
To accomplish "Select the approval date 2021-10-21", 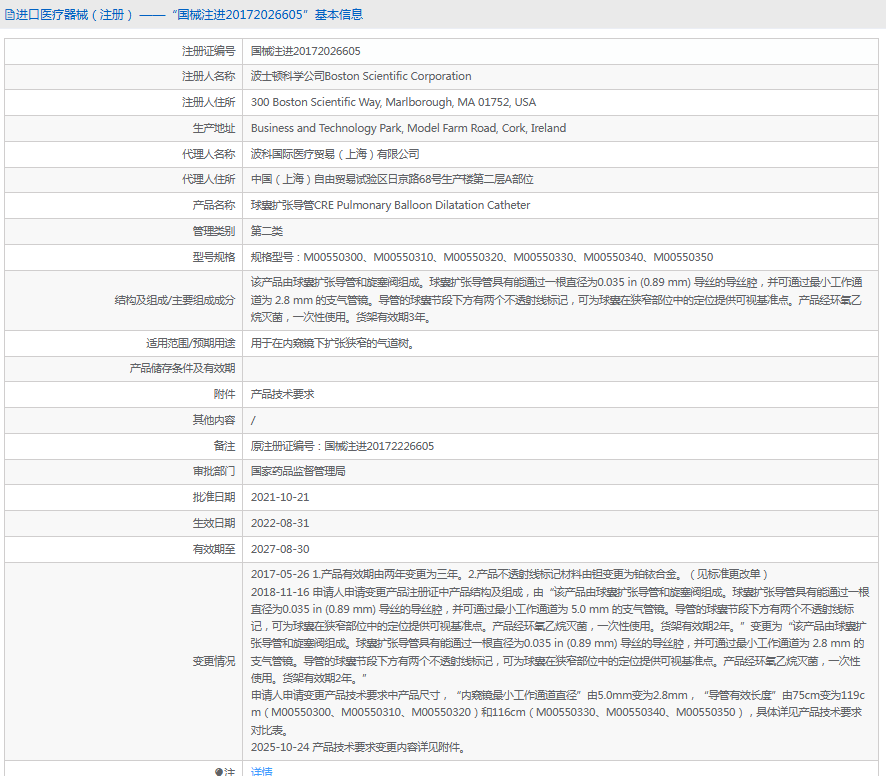I will (x=280, y=497).
